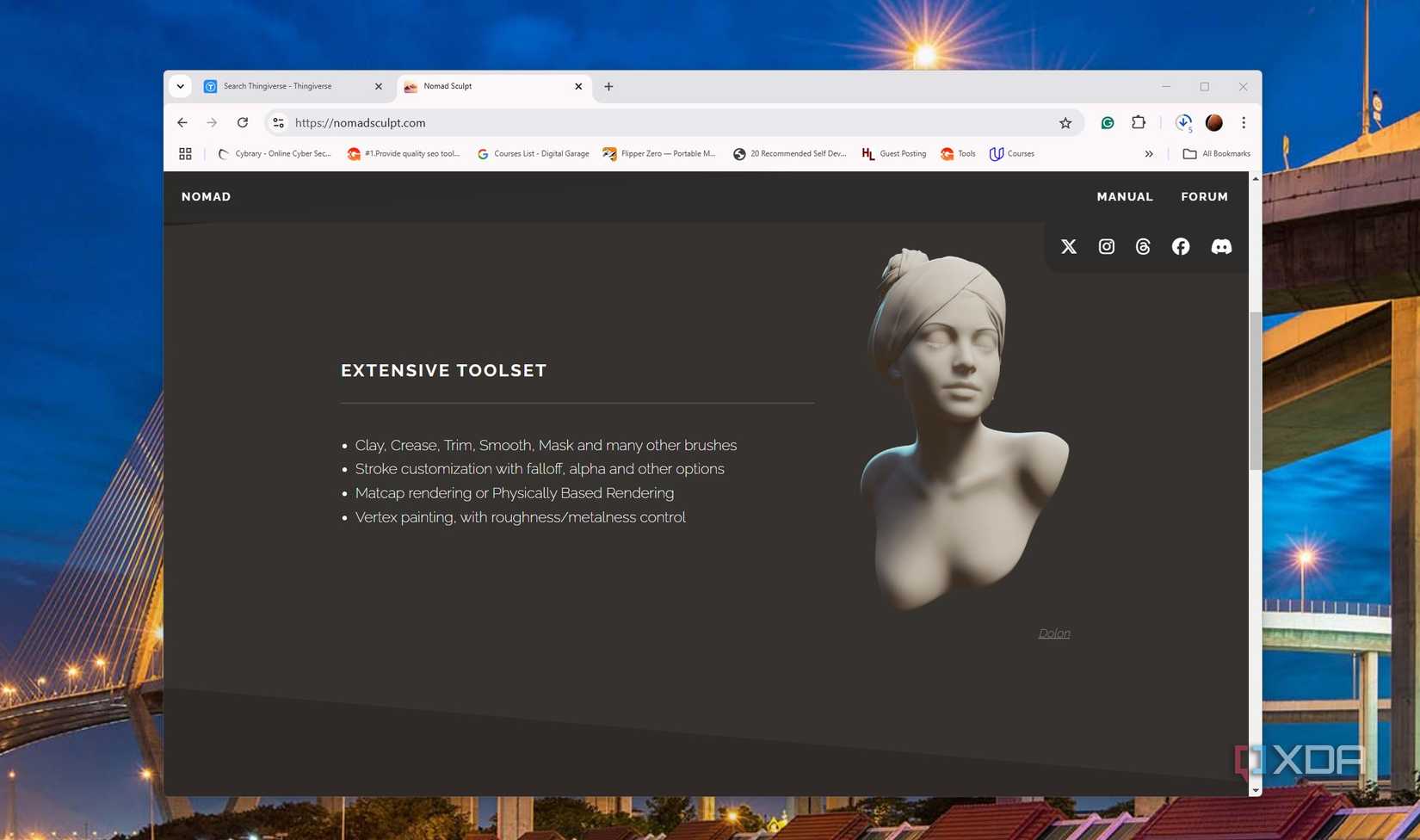The height and width of the screenshot is (840, 1420).
Task: Show more bookmarks with the chevron
Action: [x=1149, y=154]
